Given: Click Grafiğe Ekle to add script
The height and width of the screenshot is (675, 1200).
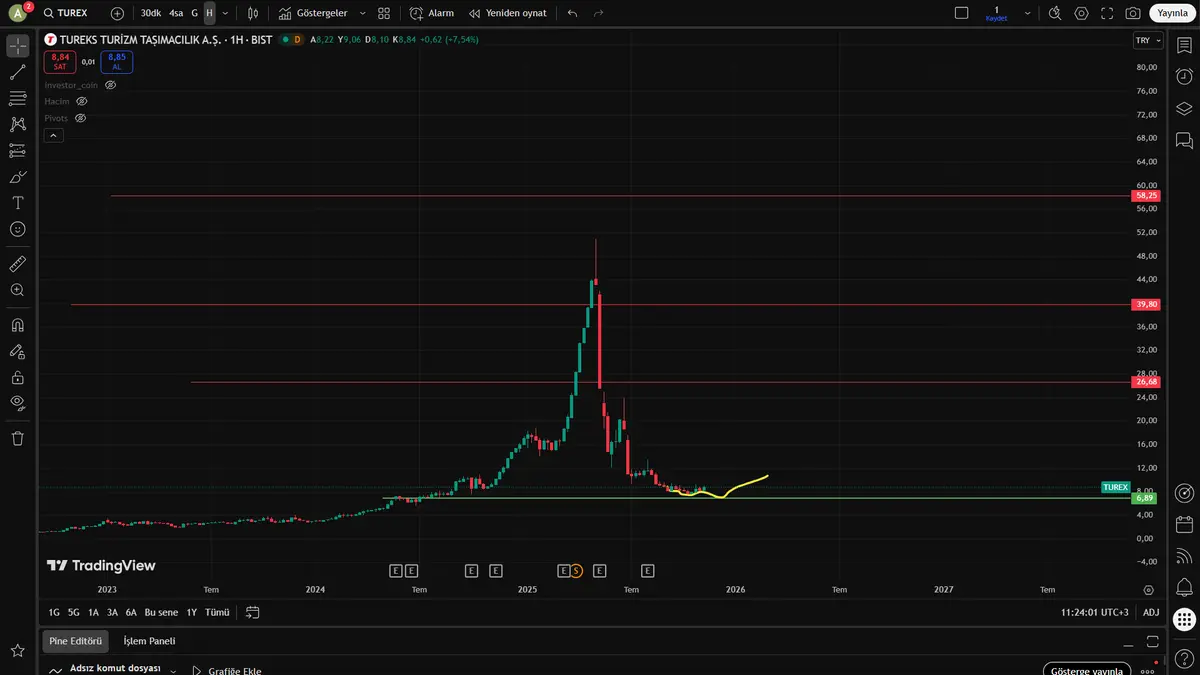Looking at the screenshot, I should click(x=226, y=669).
